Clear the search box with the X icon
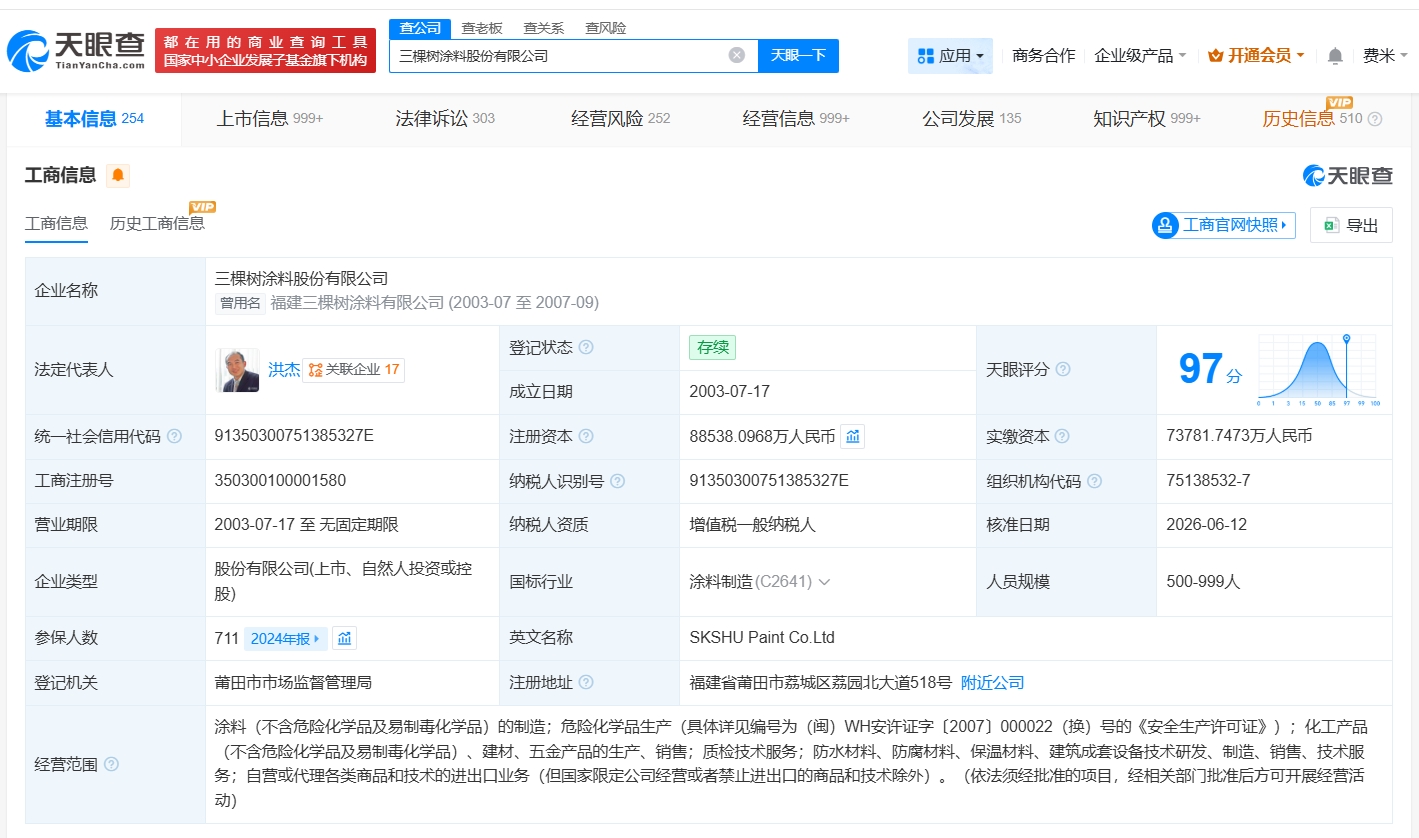The image size is (1419, 838). [737, 56]
